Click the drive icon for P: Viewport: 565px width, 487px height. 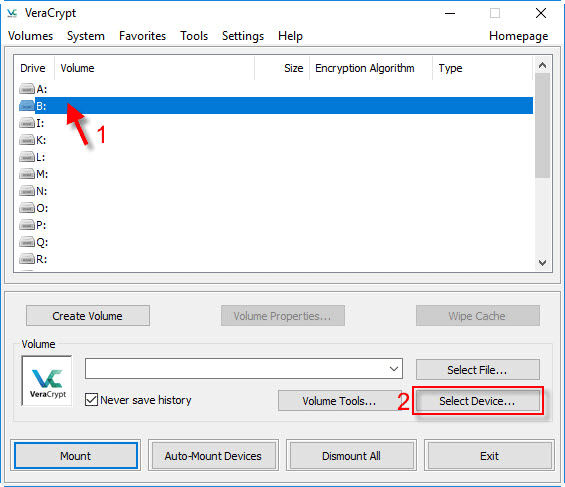27,225
